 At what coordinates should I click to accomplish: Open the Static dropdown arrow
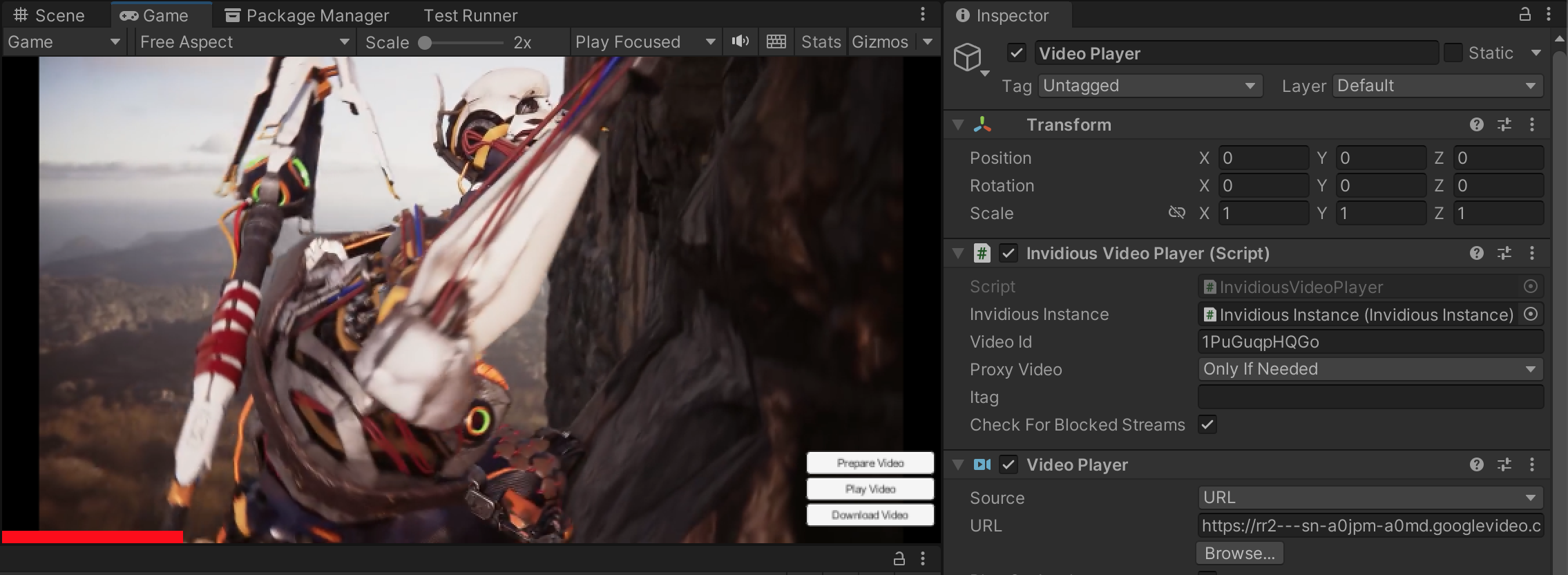[x=1536, y=53]
